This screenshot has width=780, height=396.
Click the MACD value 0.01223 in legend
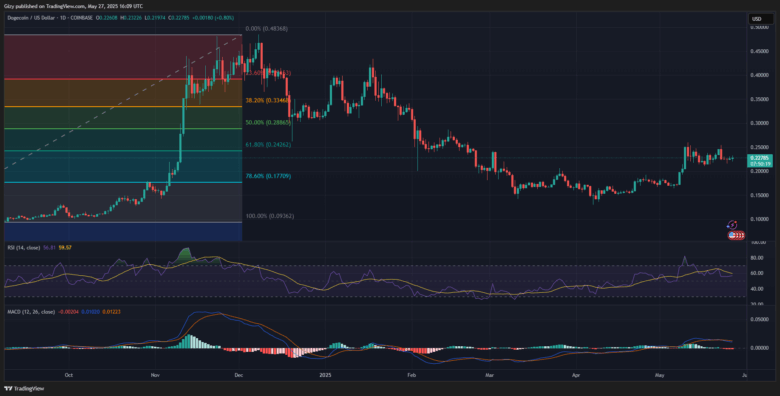click(x=112, y=312)
